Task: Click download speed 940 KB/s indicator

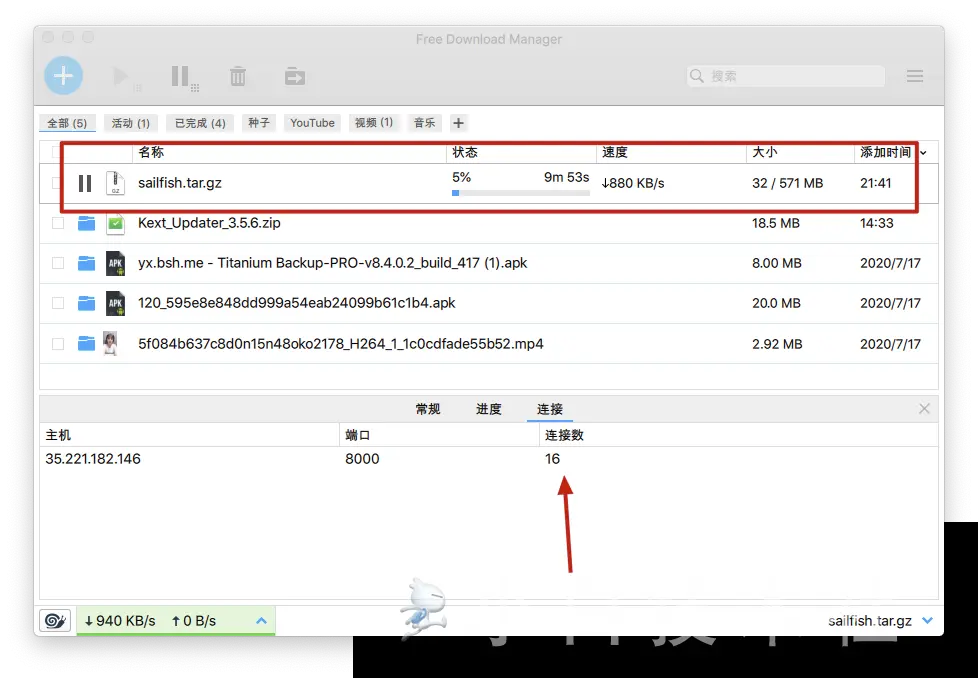Action: [120, 621]
